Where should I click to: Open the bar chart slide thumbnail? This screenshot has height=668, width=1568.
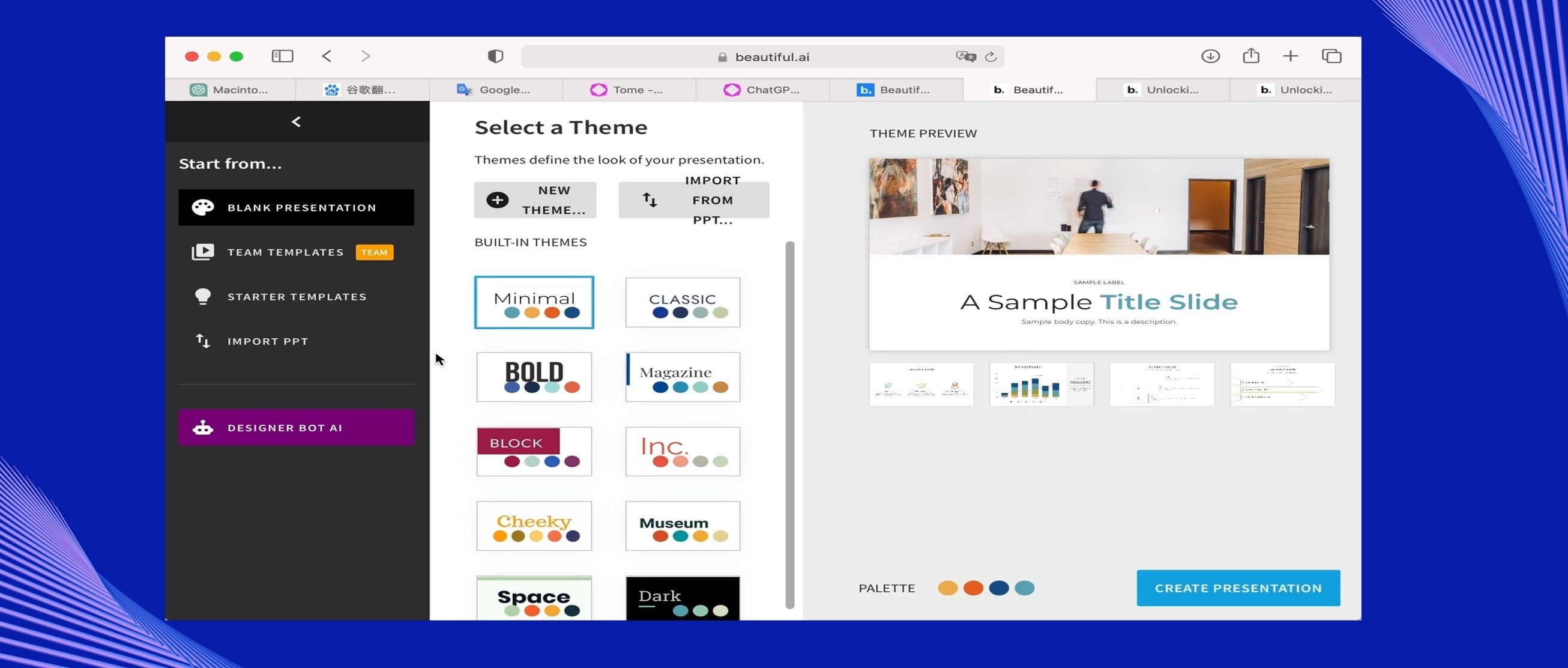pos(1041,385)
